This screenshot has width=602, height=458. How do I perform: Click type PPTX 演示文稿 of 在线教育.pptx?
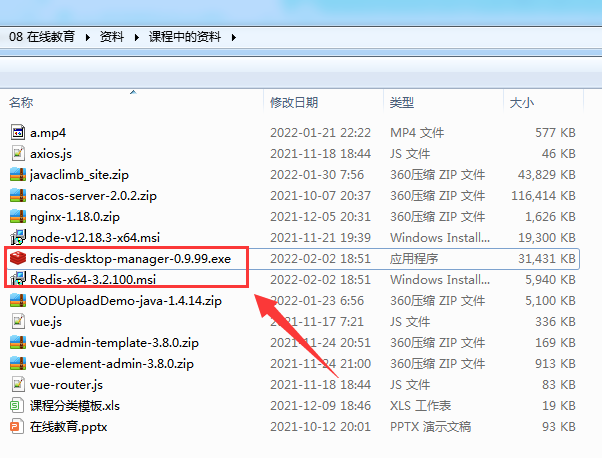pos(430,427)
